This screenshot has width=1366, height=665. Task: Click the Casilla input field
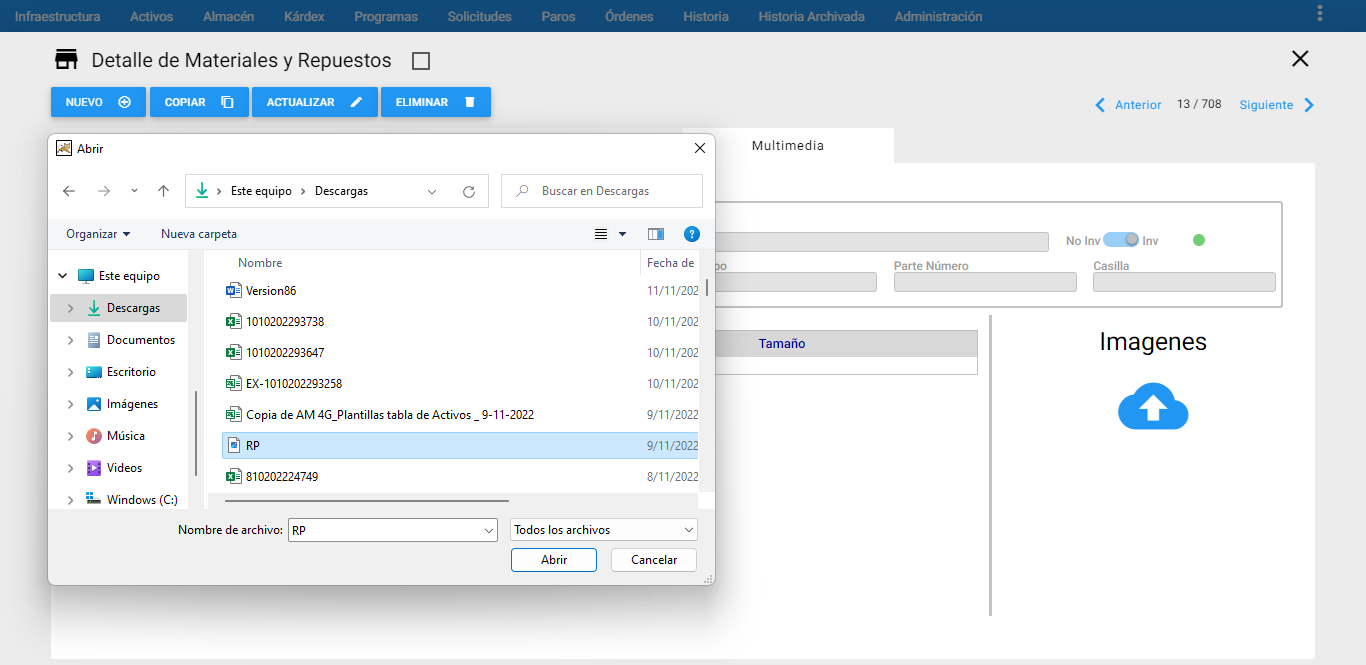[1184, 282]
